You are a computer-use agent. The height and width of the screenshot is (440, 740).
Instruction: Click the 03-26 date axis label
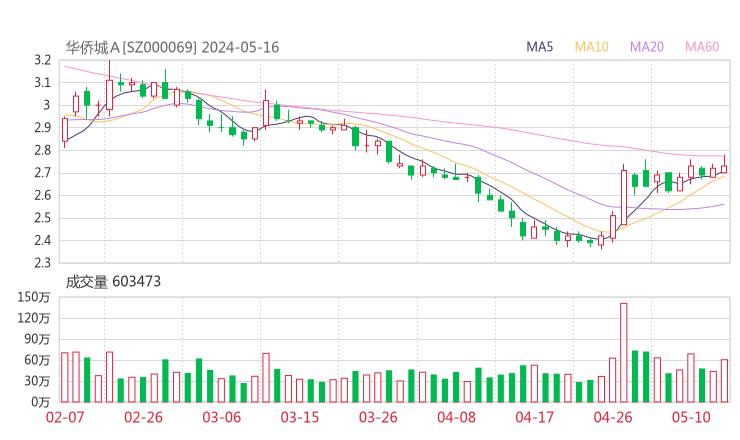point(378,417)
